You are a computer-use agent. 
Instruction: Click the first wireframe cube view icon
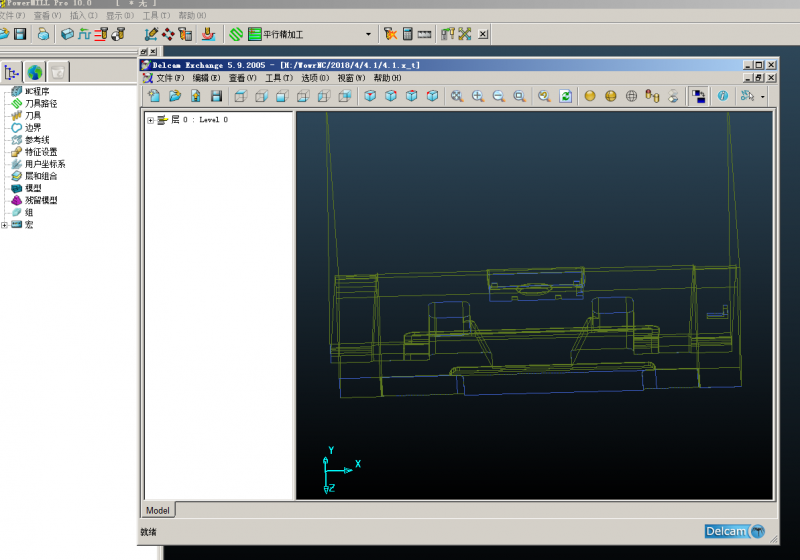click(x=241, y=96)
